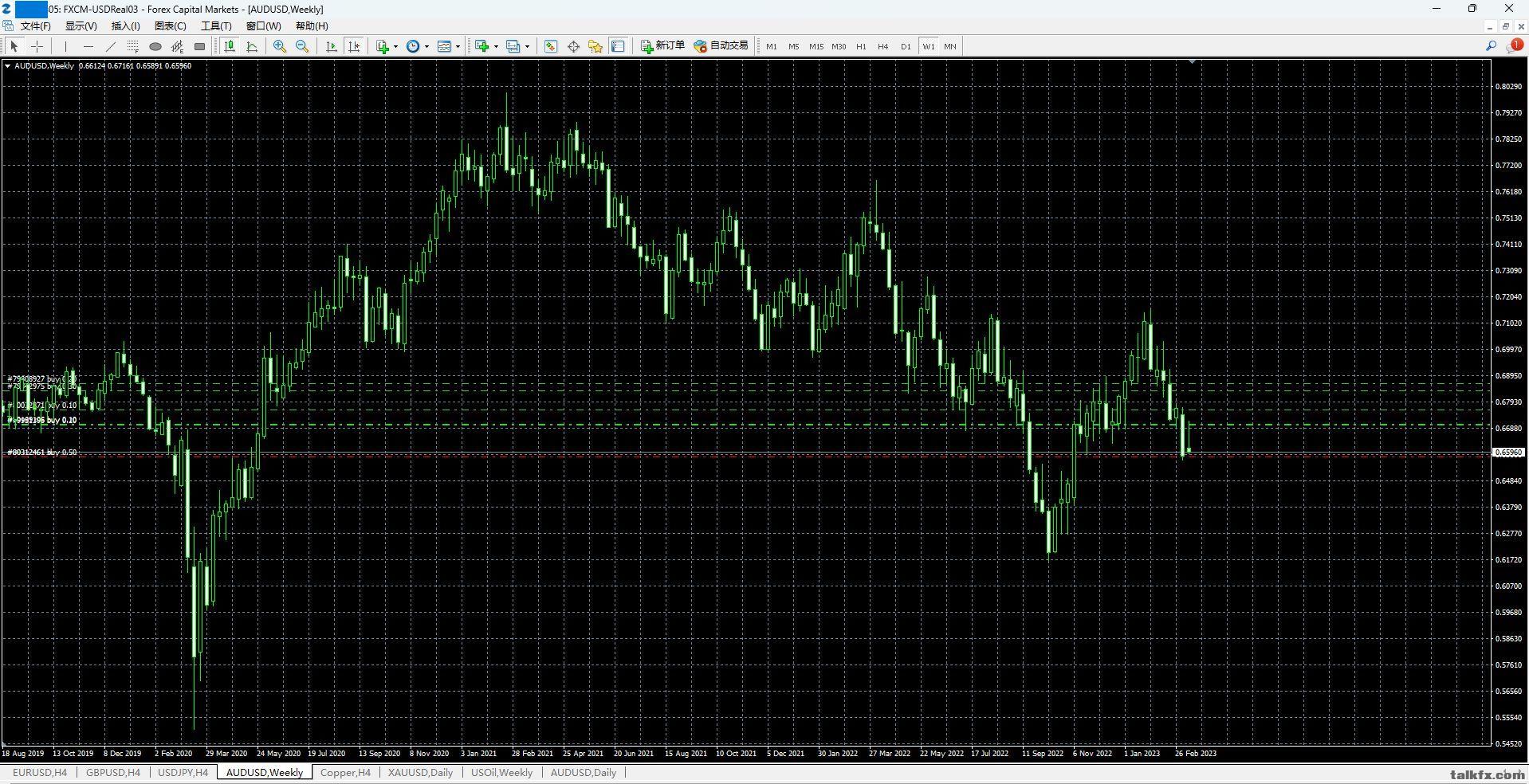Viewport: 1529px width, 784px height.
Task: Toggle the Navigator panel star icon
Action: tap(595, 46)
